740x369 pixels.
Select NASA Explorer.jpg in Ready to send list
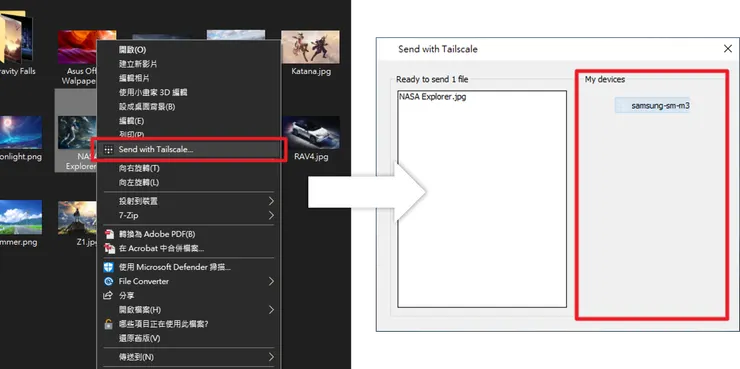pos(432,97)
